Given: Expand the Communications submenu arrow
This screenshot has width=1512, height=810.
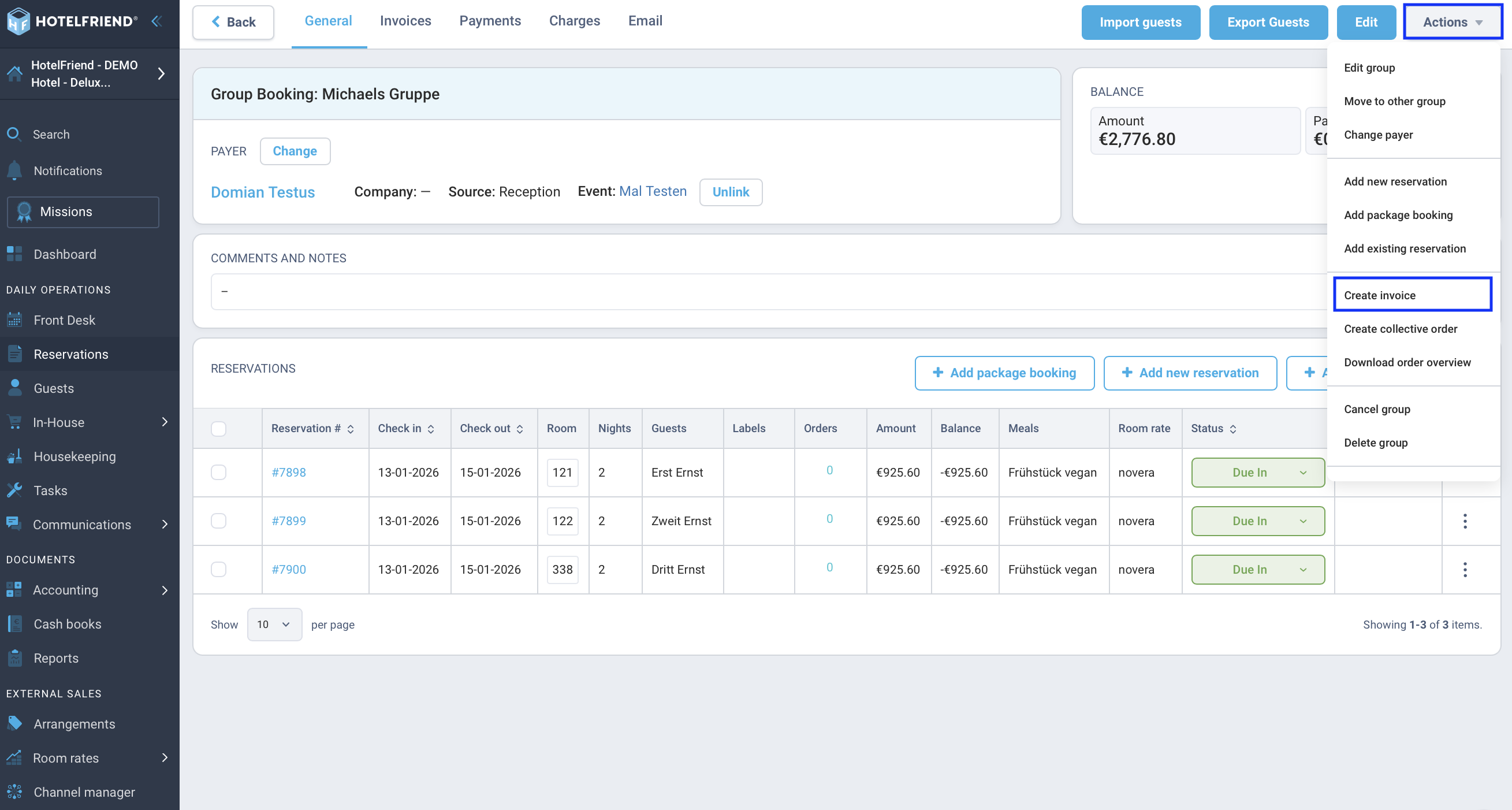Looking at the screenshot, I should click(x=165, y=524).
